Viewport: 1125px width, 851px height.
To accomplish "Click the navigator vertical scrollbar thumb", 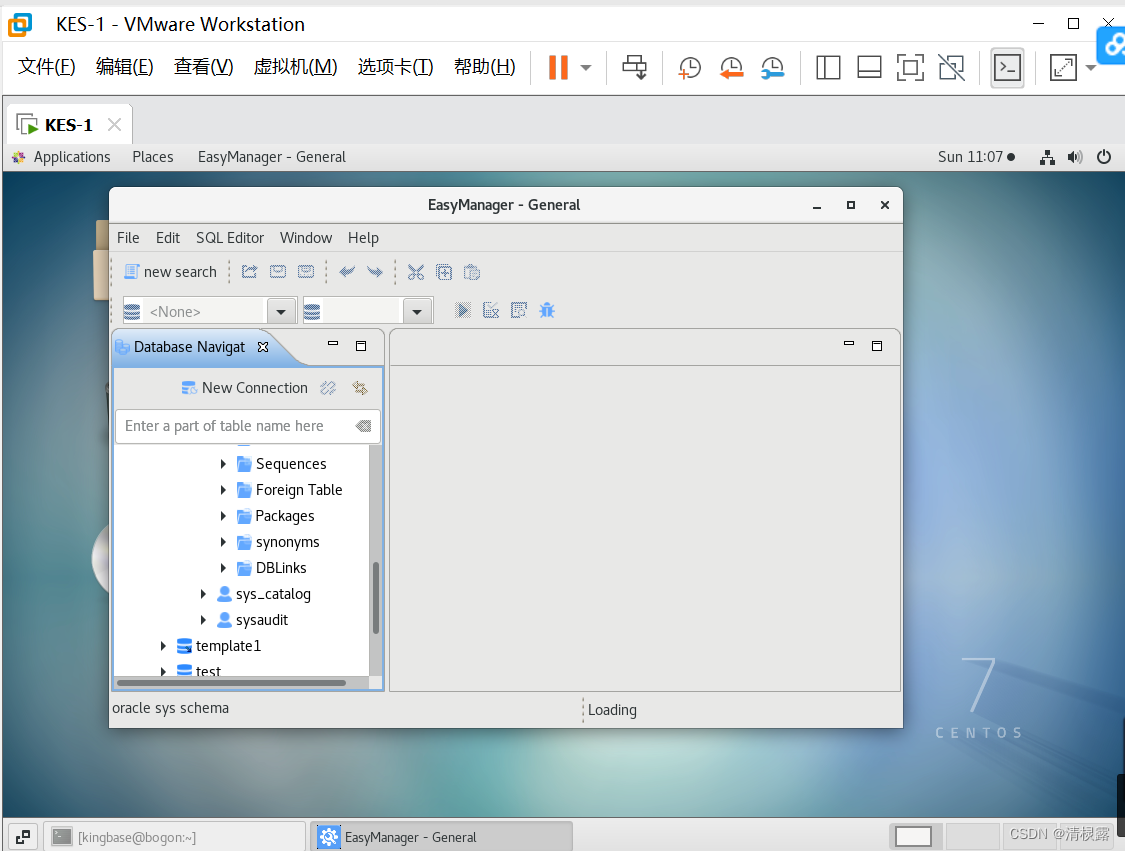I will 375,598.
